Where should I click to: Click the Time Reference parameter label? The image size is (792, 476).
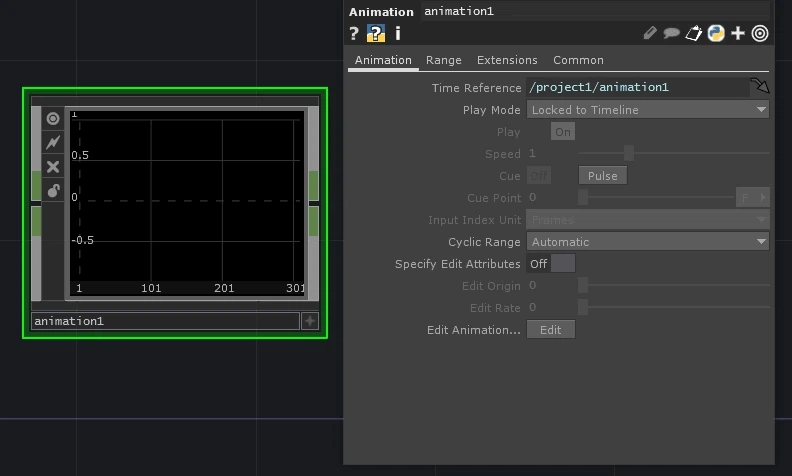(x=476, y=88)
